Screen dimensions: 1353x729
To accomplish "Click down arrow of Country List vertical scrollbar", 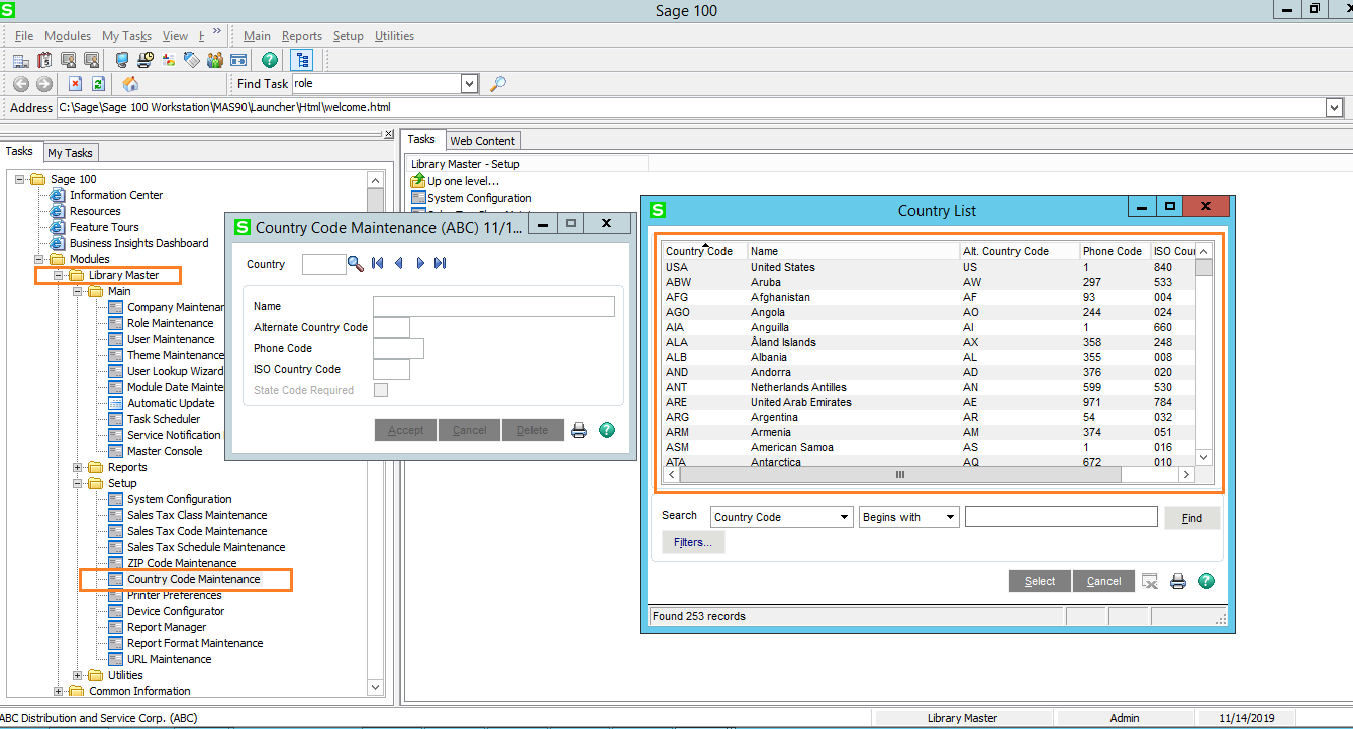I will [1204, 457].
